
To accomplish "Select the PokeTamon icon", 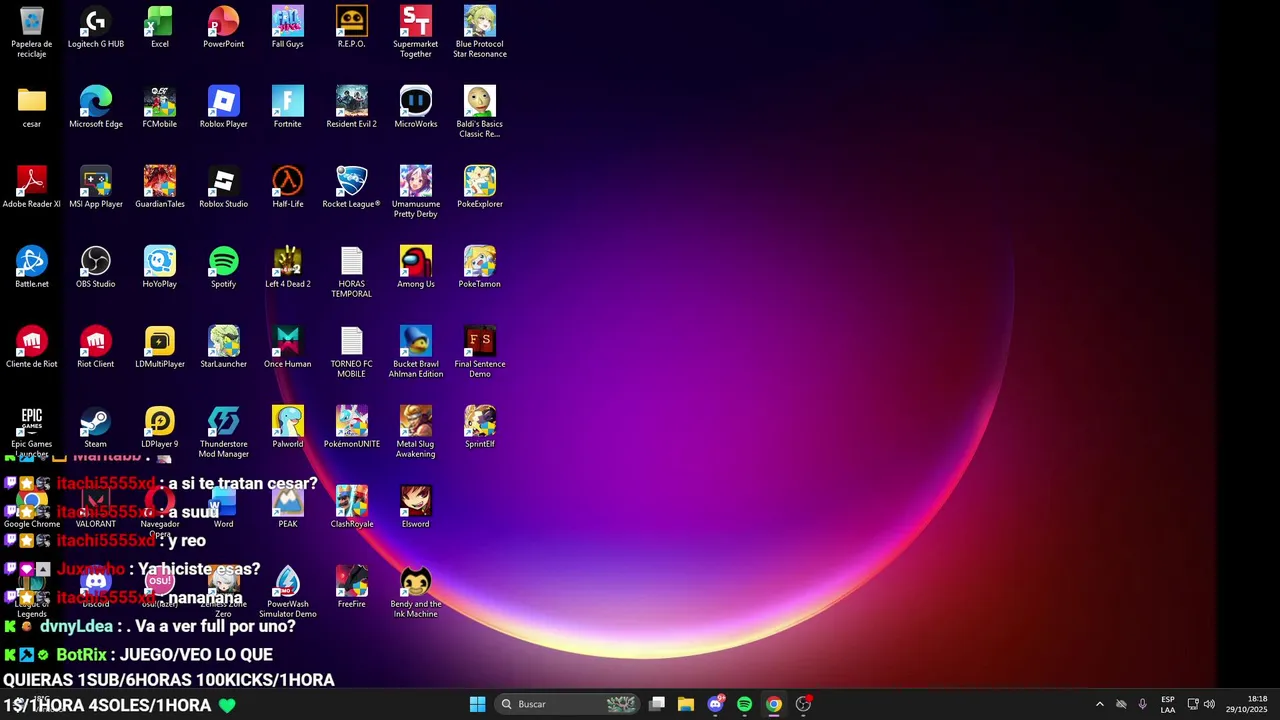I will 480,267.
